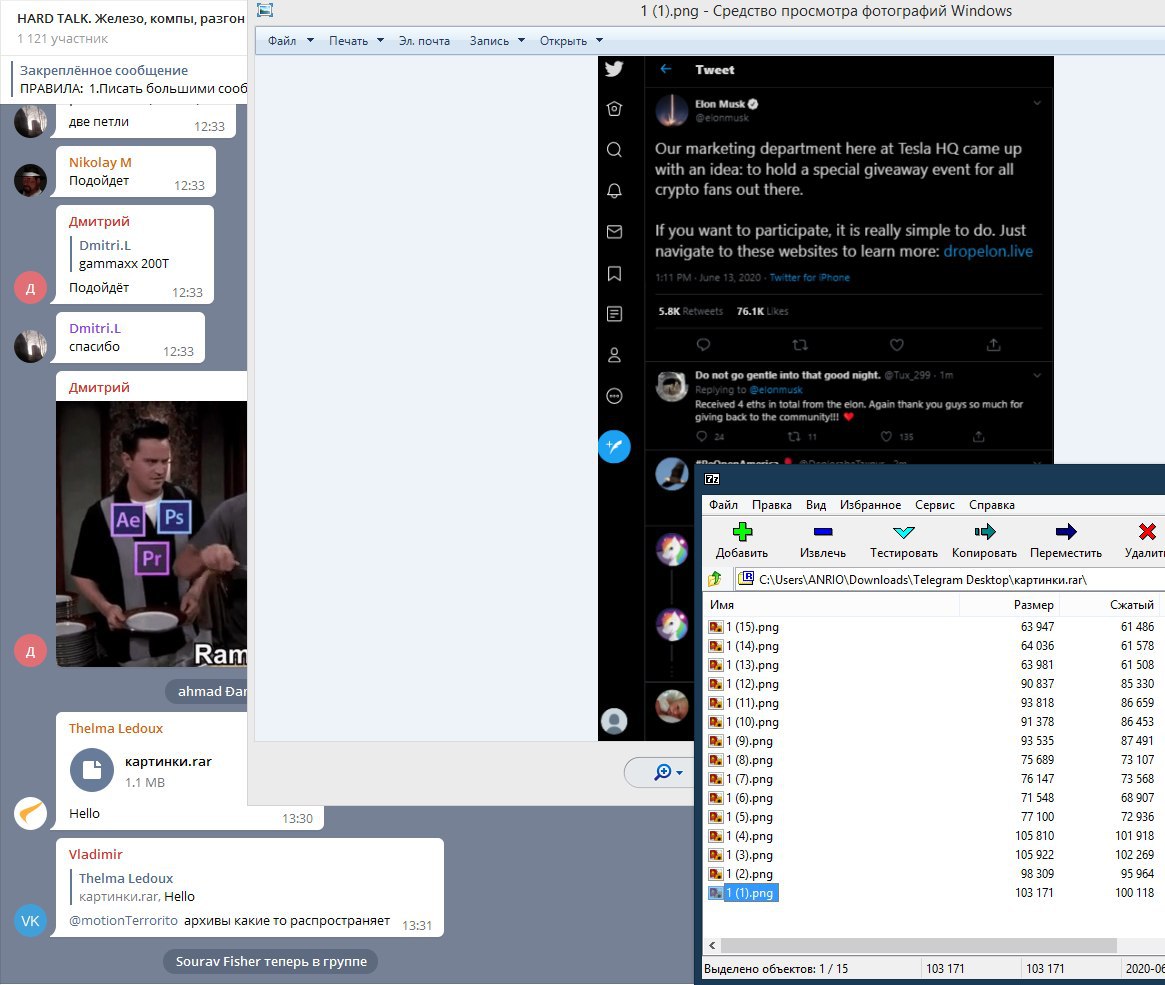Open the 7-Zip Правка menu

pos(771,504)
